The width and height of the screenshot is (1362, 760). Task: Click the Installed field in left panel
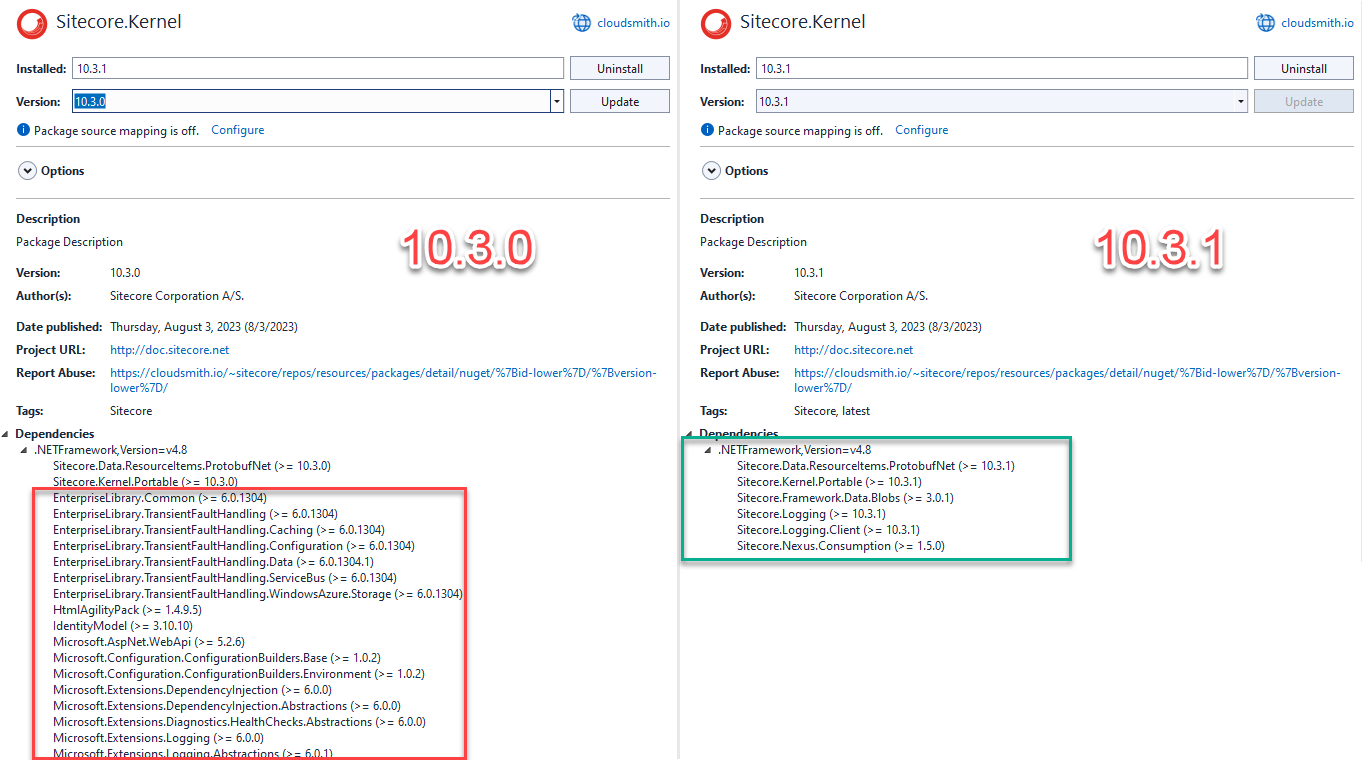[x=318, y=69]
